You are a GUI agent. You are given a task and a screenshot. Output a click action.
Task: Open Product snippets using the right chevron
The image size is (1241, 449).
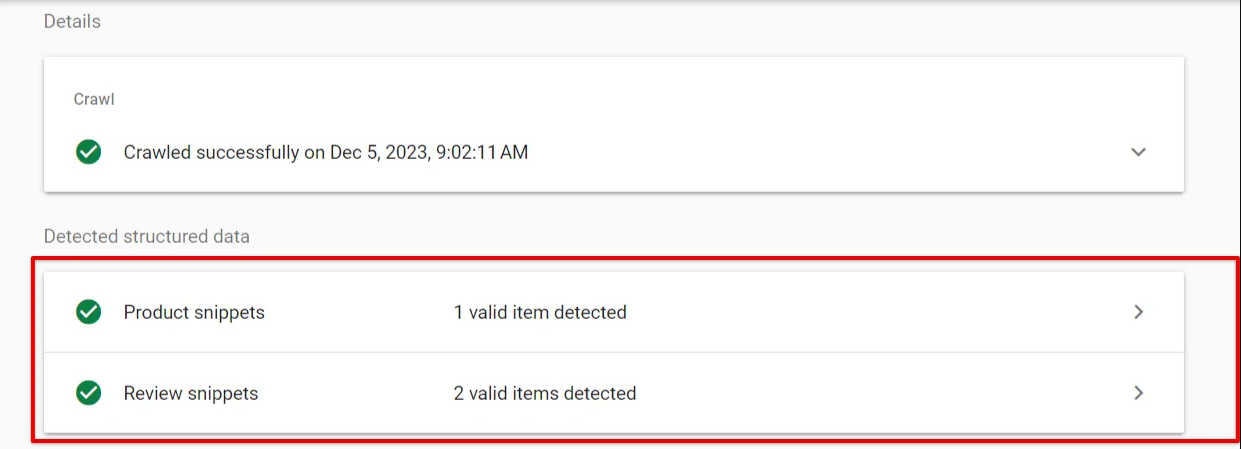click(1138, 312)
